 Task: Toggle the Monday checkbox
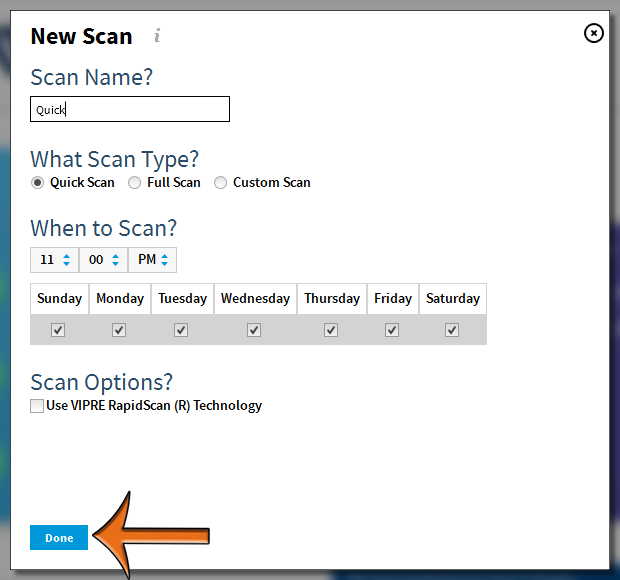[x=119, y=330]
